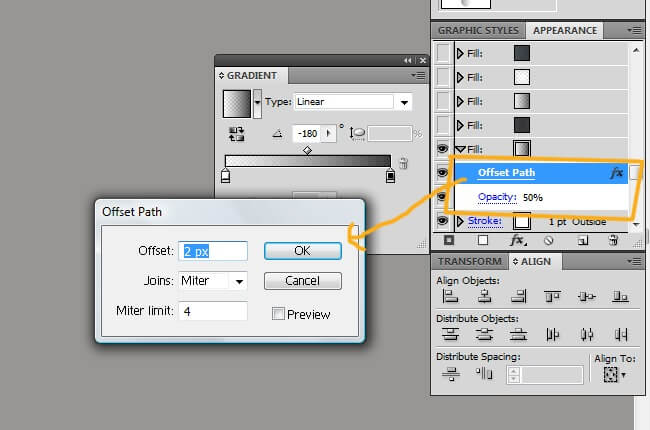
Task: Click Horizontal Align Left icon
Action: tap(450, 296)
